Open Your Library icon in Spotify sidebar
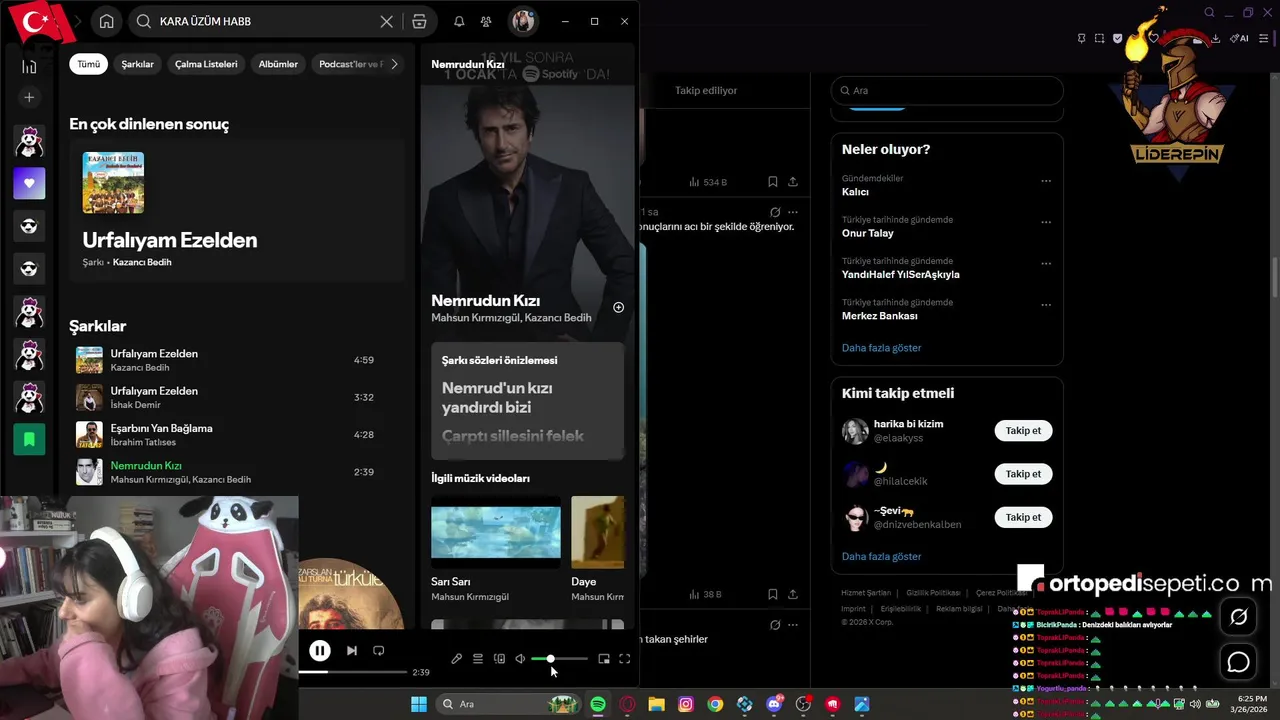The width and height of the screenshot is (1280, 720). coord(29,66)
